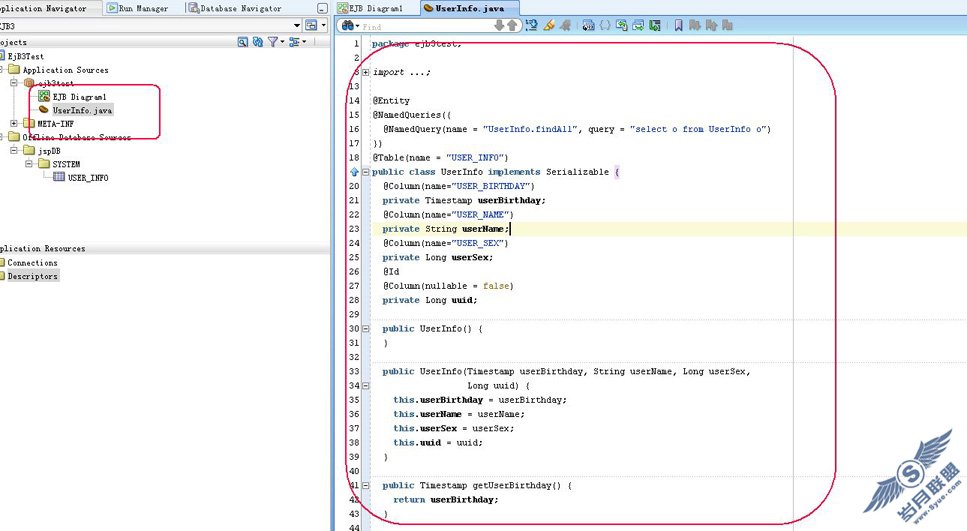Click the last greyed bookmark icon
This screenshot has height=531, width=967.
pos(728,25)
